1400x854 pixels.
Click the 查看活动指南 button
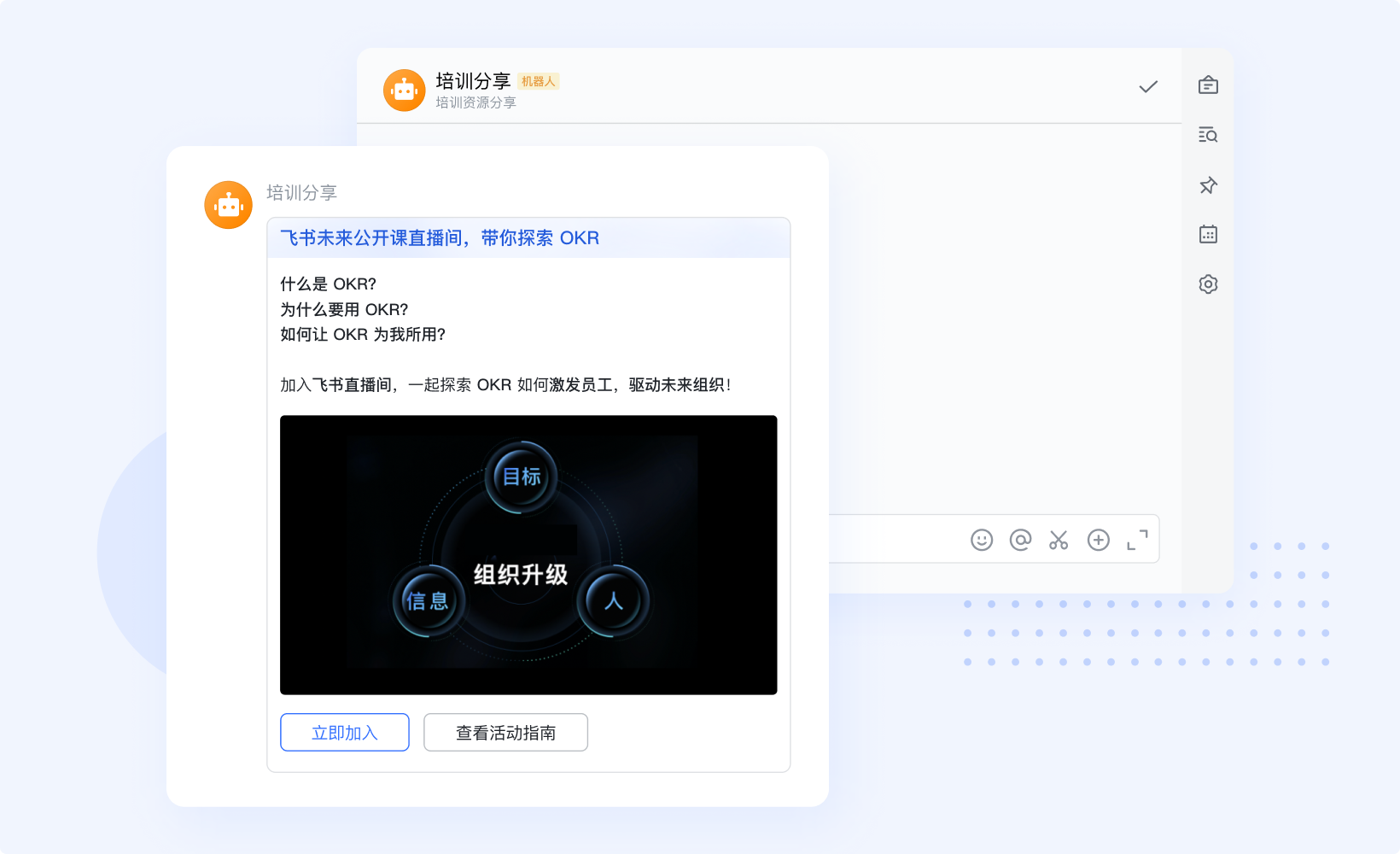[x=505, y=732]
